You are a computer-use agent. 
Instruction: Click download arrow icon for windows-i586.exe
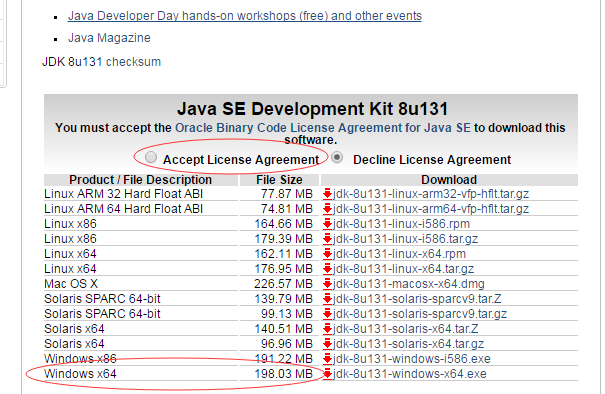click(x=328, y=359)
